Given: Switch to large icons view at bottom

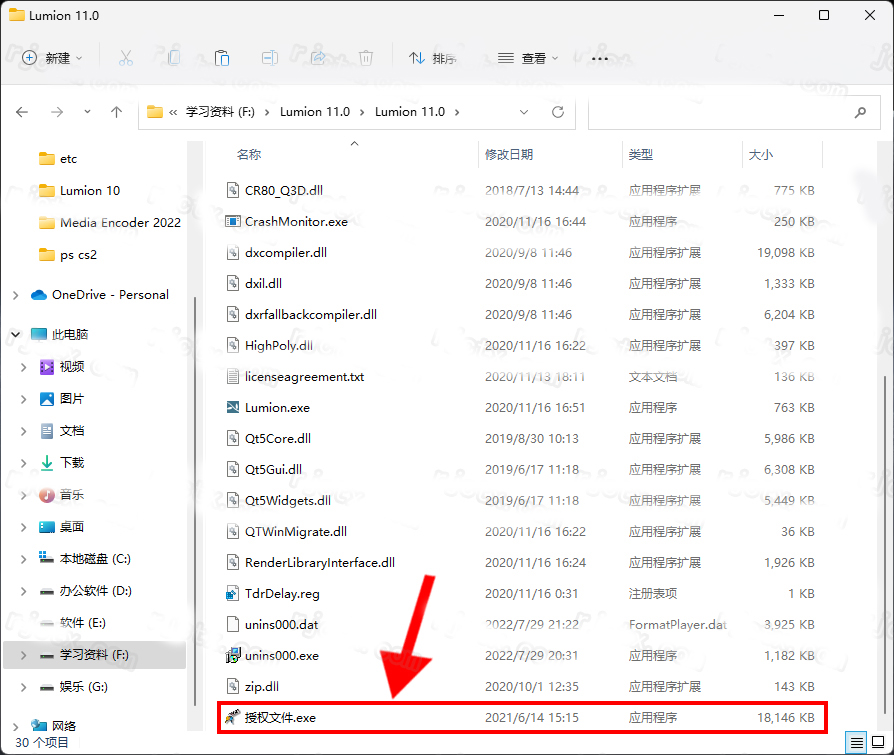Looking at the screenshot, I should 878,742.
